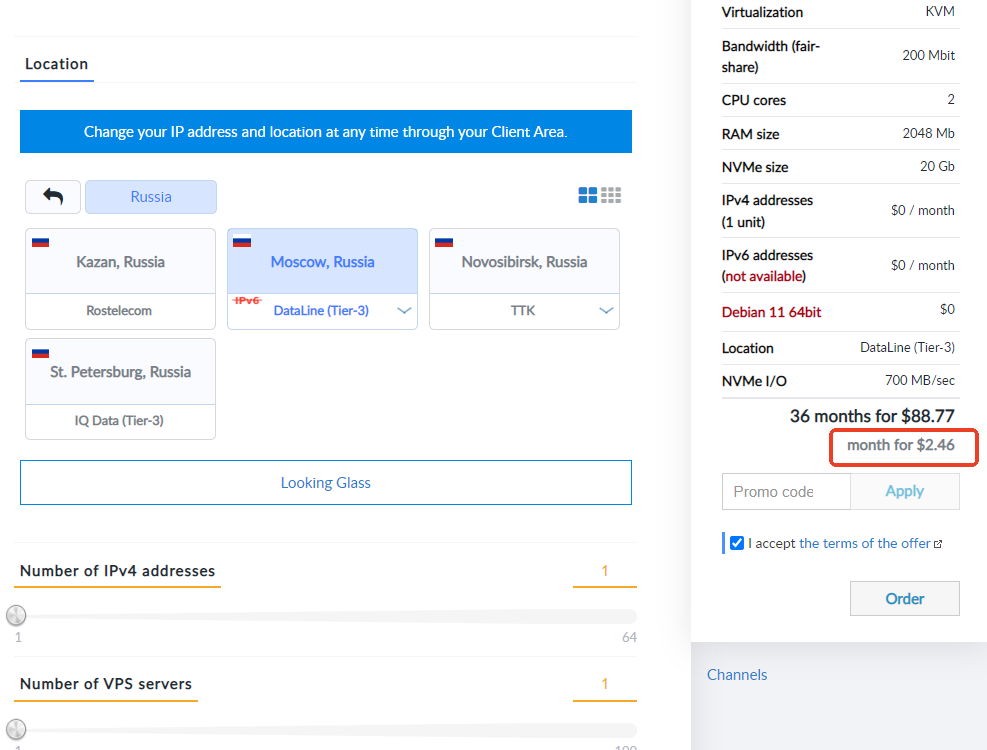Viewport: 987px width, 750px height.
Task: Switch to large grid view icon
Action: [588, 196]
